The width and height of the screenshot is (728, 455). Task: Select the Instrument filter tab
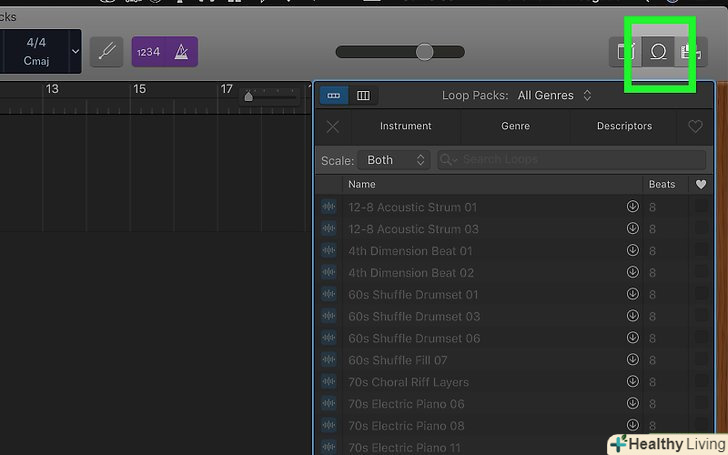(405, 127)
